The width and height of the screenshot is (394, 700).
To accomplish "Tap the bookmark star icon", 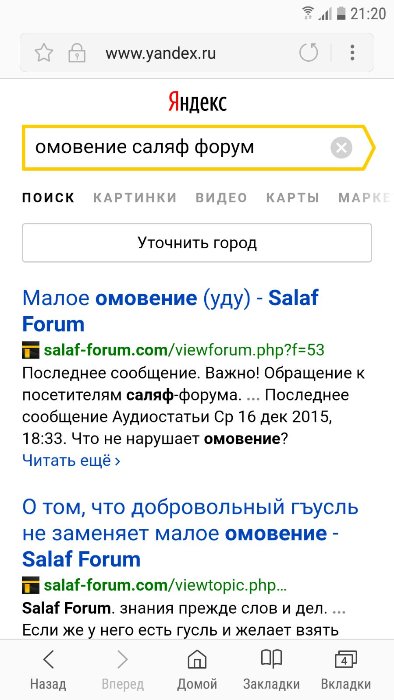I will pos(44,54).
